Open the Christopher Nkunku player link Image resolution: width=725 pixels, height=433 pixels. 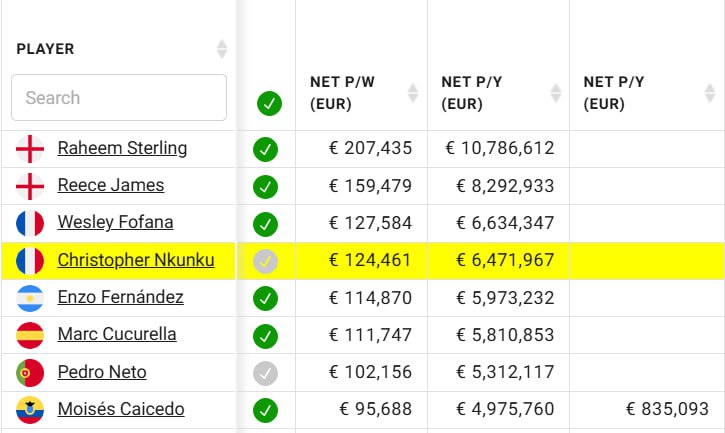coord(135,260)
